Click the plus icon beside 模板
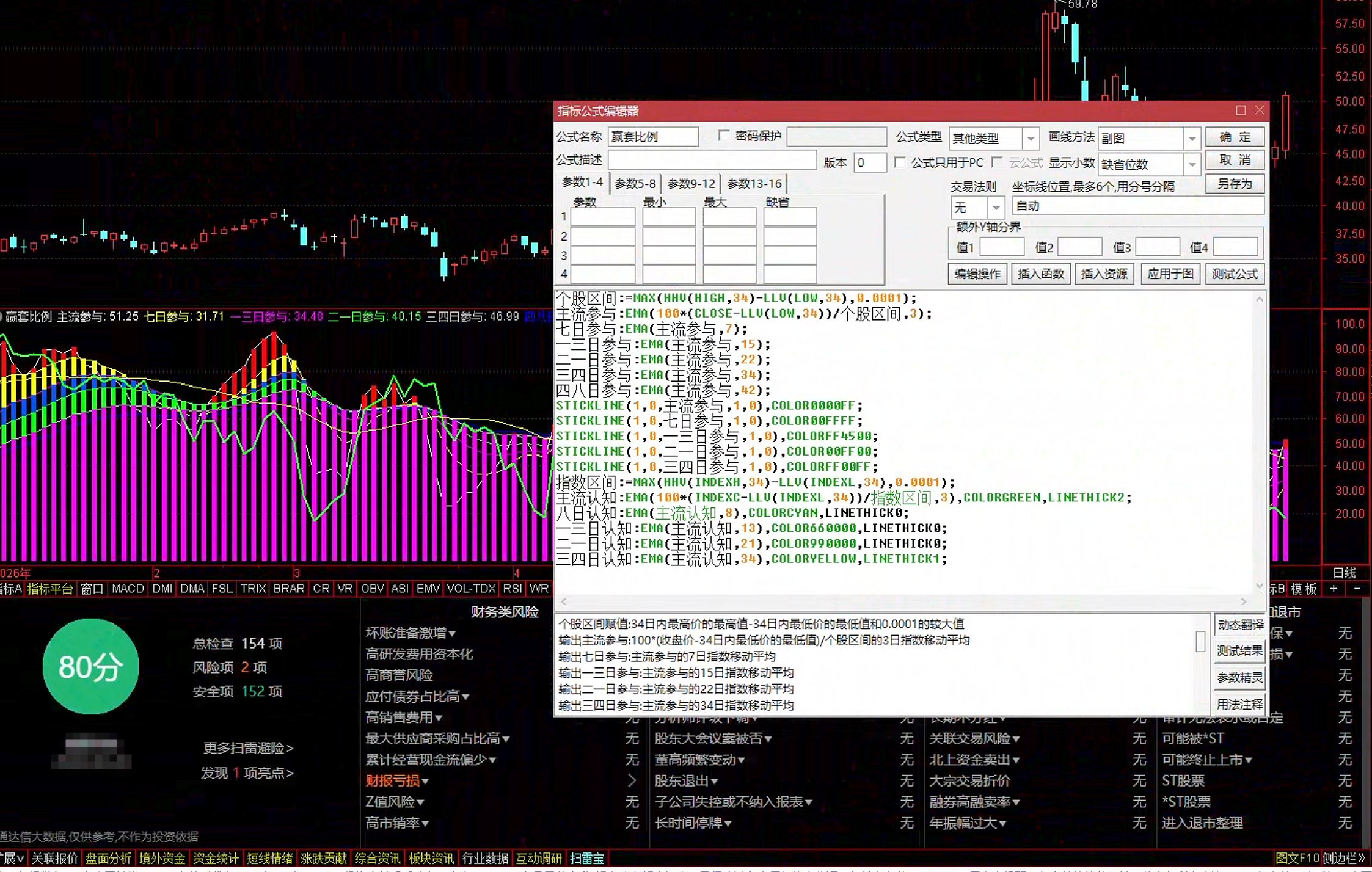 (x=1334, y=589)
